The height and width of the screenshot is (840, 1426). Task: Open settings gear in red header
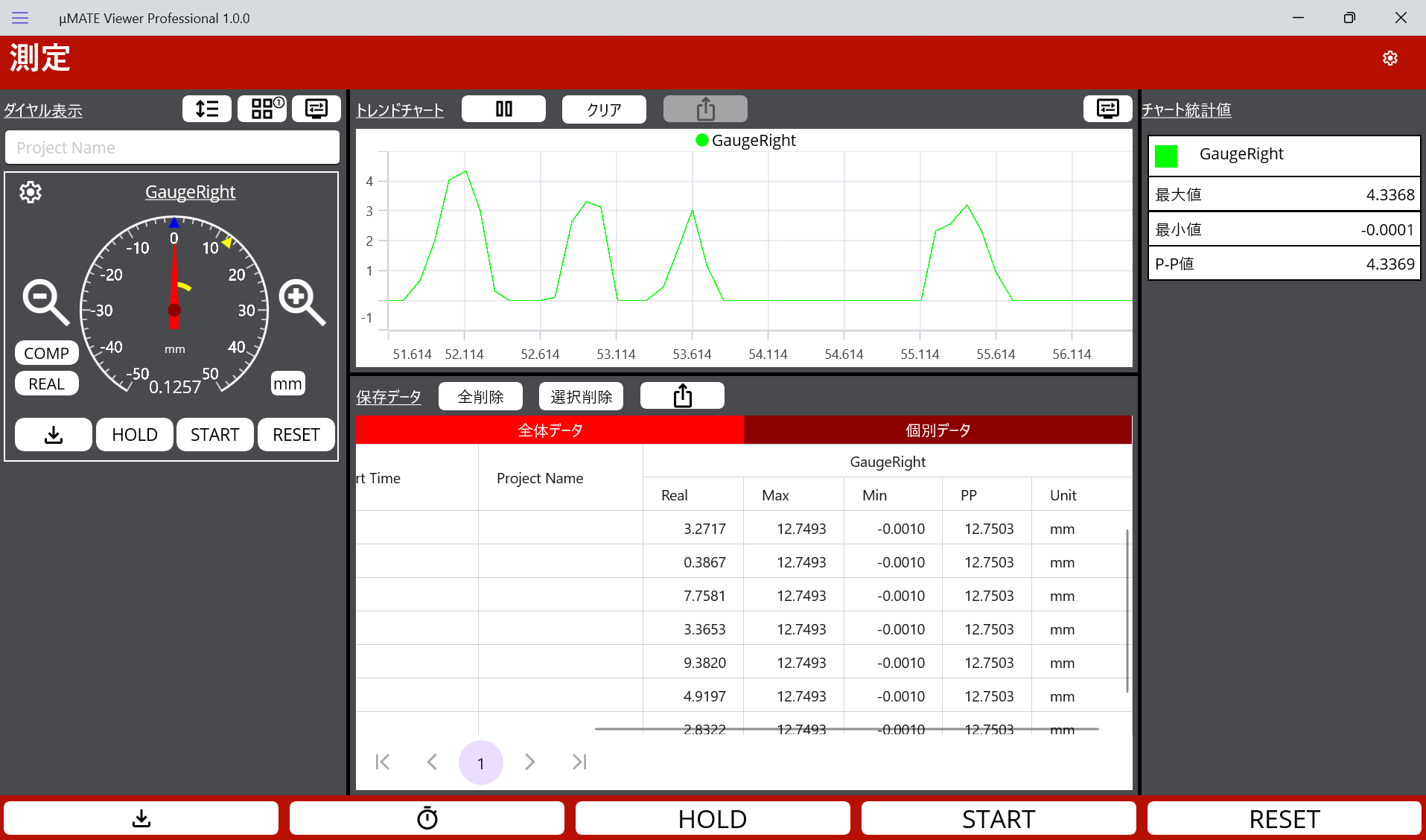1390,58
